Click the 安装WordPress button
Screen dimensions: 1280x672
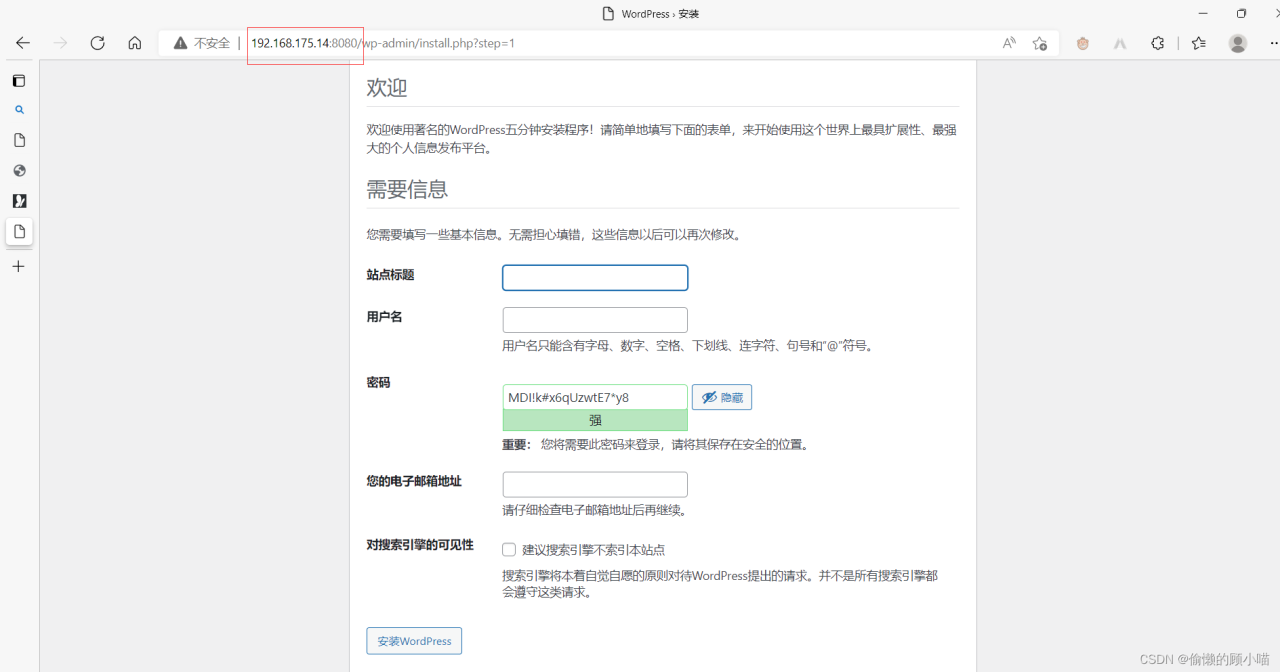coord(414,641)
